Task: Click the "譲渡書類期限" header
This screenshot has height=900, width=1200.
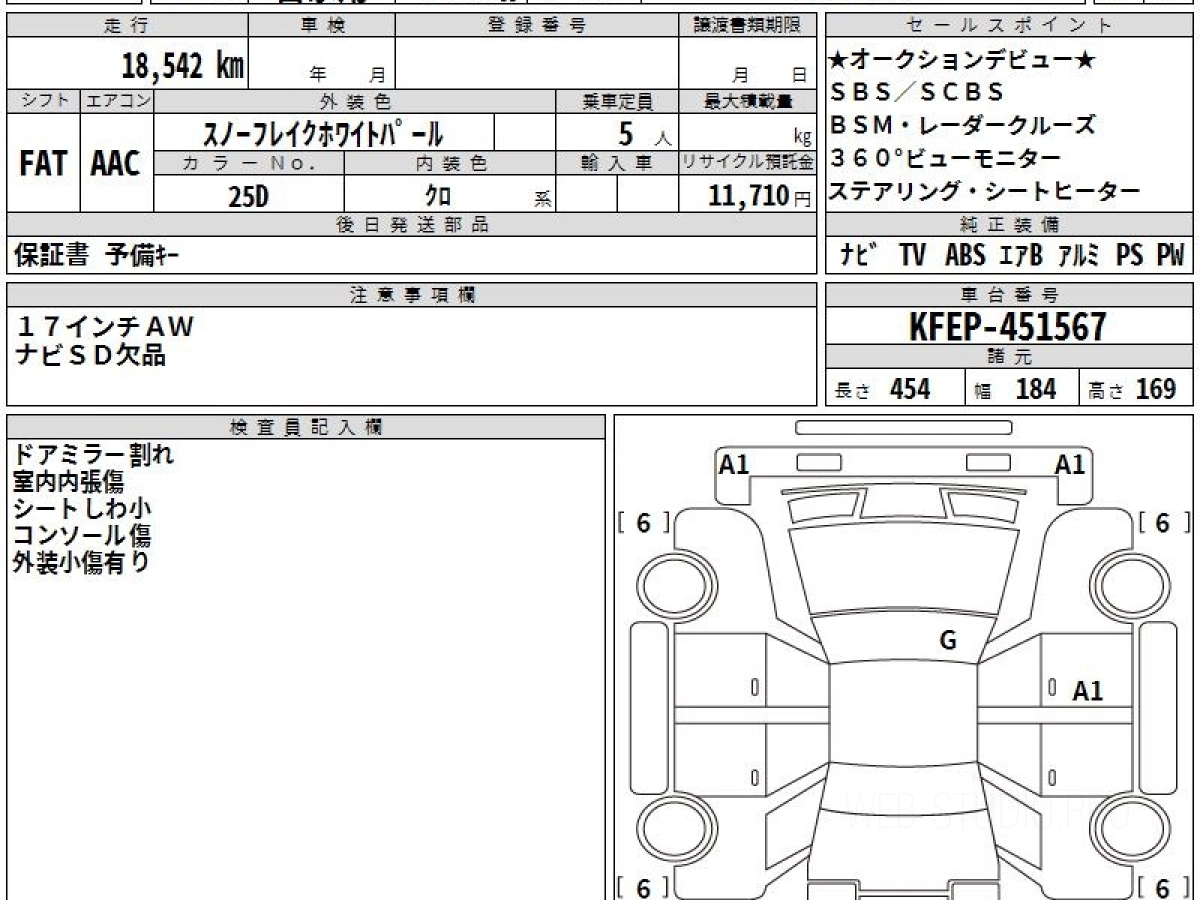Action: [747, 26]
